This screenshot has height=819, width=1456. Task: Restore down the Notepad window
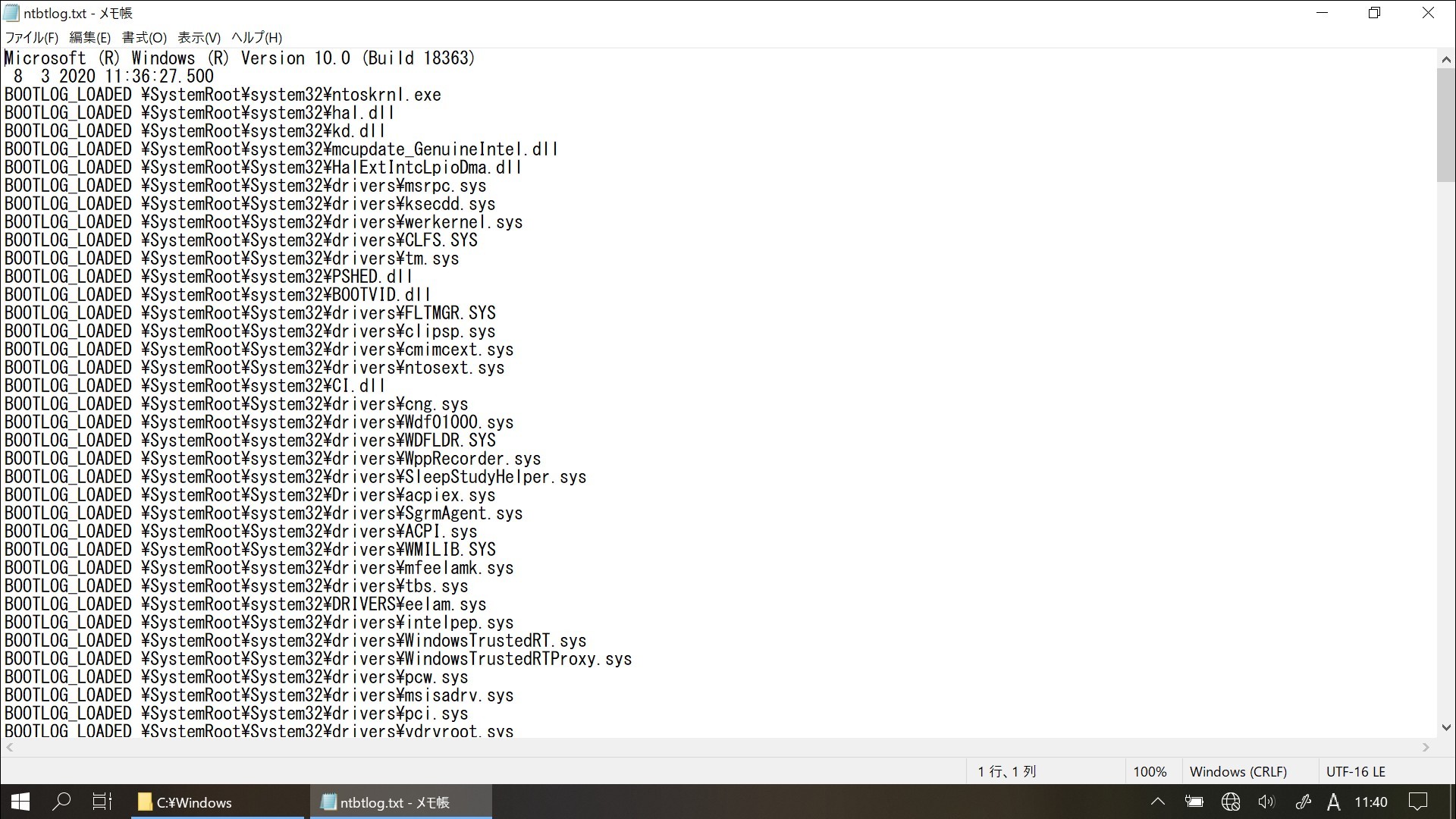click(1375, 13)
